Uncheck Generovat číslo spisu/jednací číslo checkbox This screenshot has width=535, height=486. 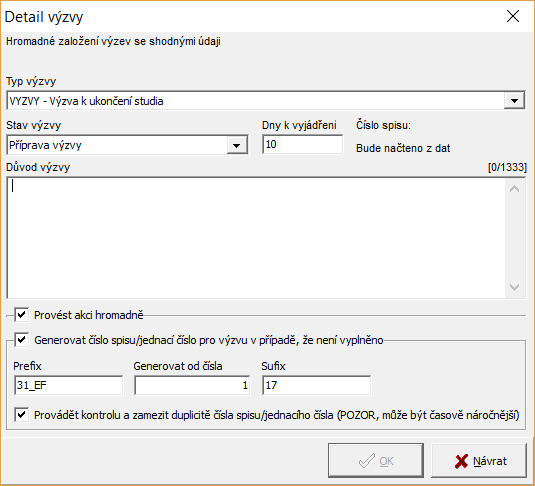point(21,340)
